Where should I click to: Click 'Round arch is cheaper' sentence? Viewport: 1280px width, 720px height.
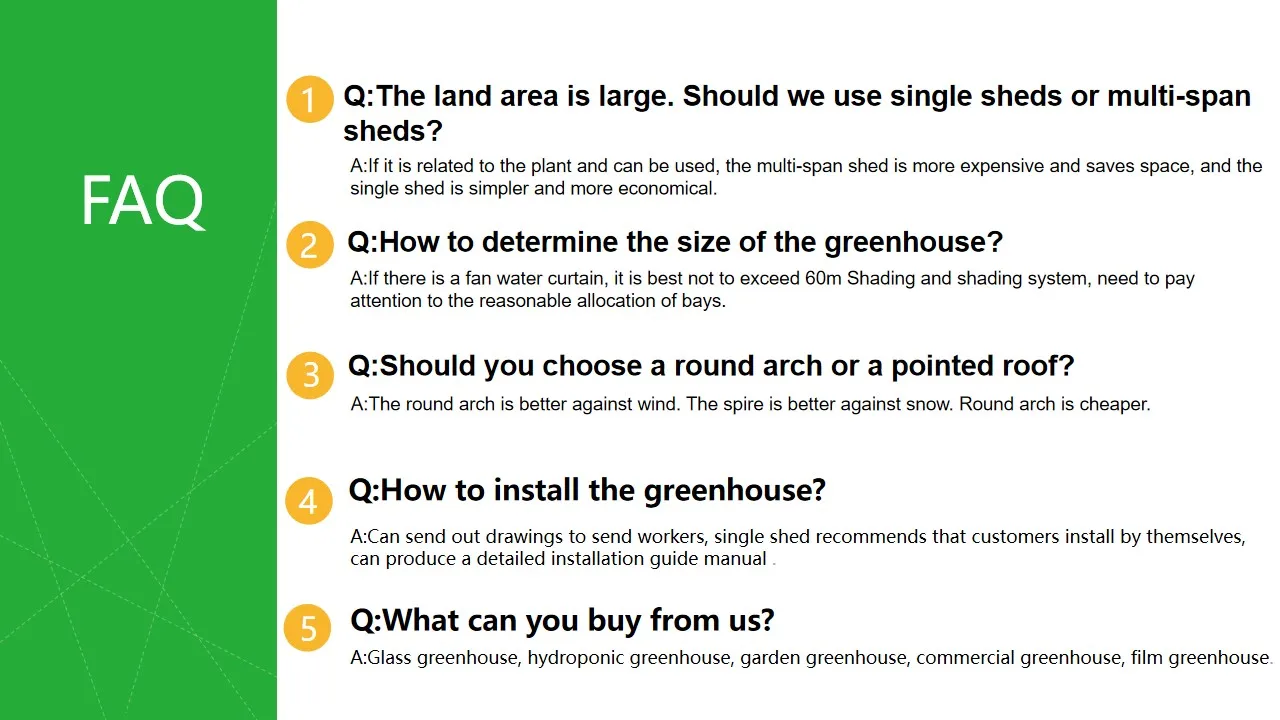coord(1055,405)
